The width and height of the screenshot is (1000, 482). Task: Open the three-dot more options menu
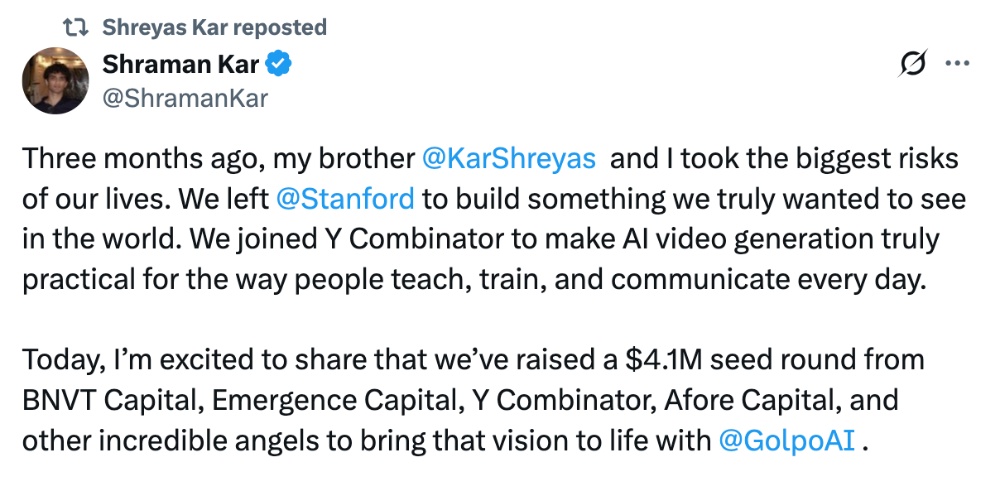tap(957, 64)
